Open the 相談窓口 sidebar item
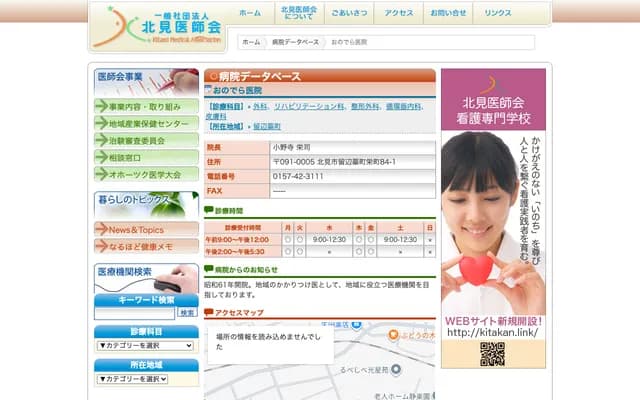The width and height of the screenshot is (640, 400). [x=146, y=157]
